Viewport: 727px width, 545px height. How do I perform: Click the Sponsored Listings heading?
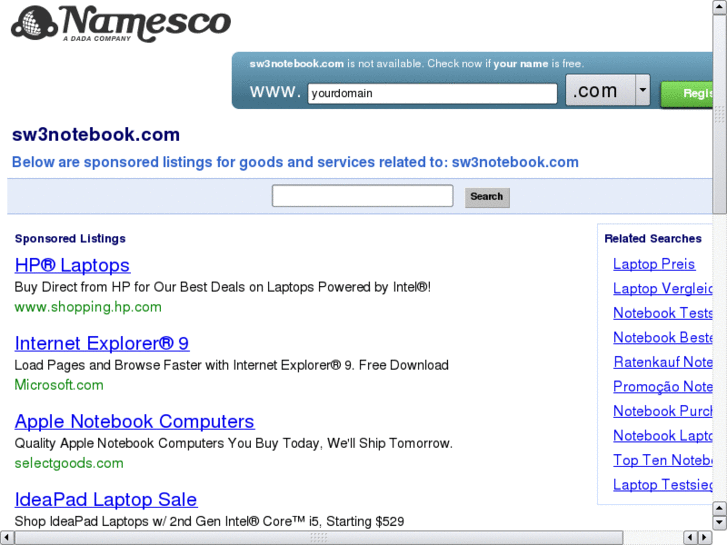point(70,239)
